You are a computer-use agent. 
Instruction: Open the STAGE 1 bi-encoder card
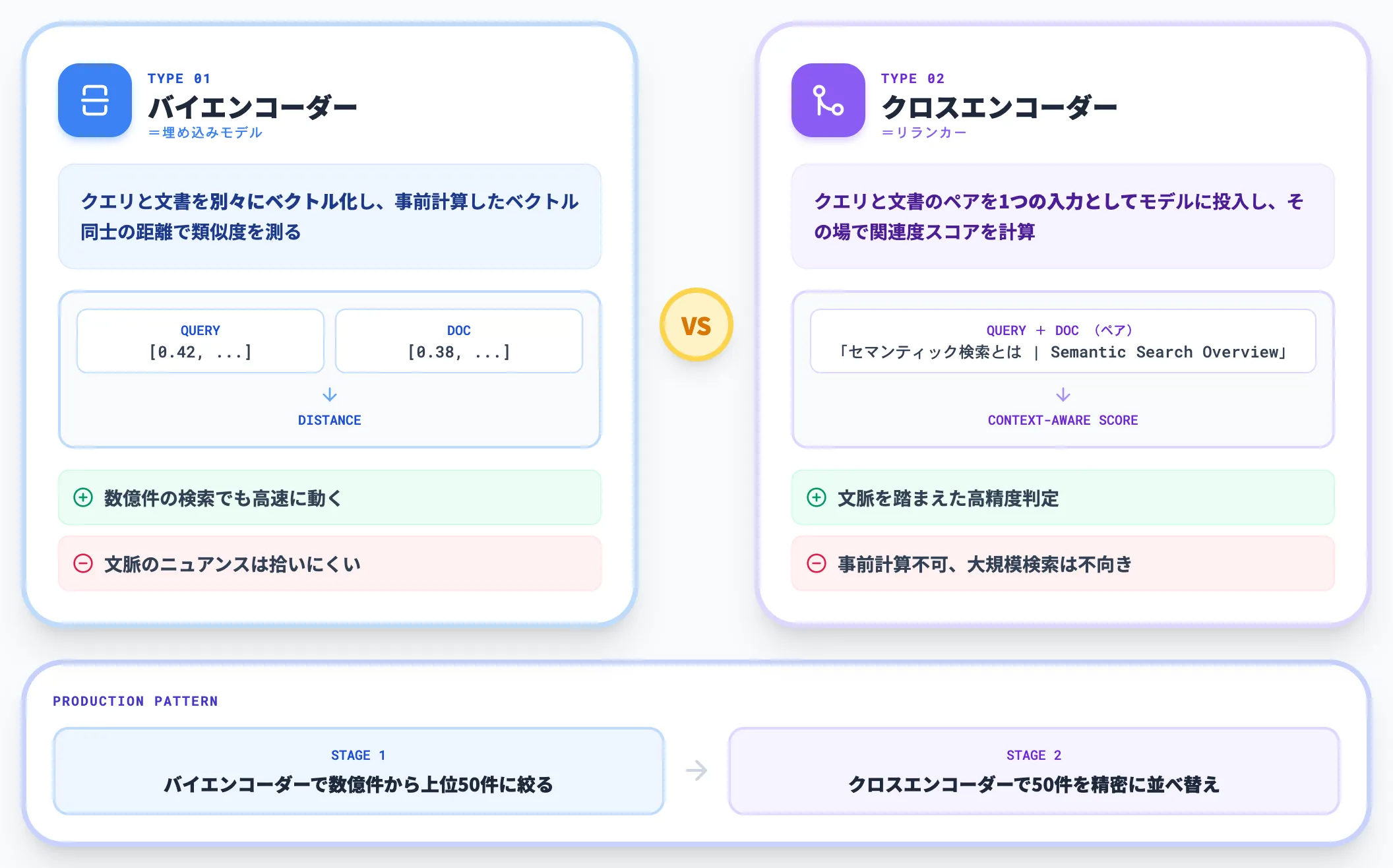[359, 771]
